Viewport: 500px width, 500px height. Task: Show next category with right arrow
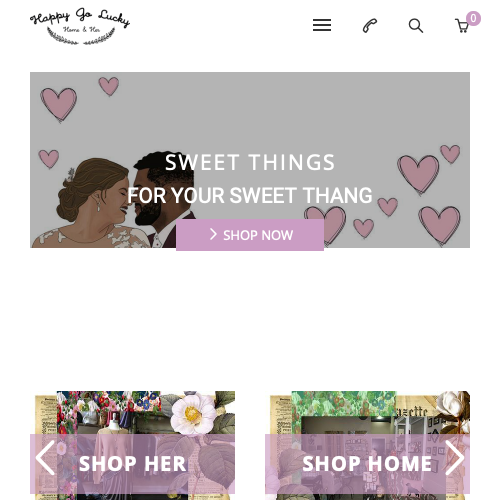point(455,458)
